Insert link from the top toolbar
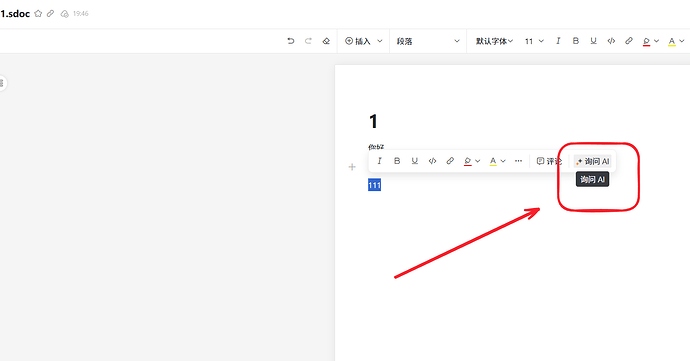Screen dimensions: 690x361 tap(629, 41)
